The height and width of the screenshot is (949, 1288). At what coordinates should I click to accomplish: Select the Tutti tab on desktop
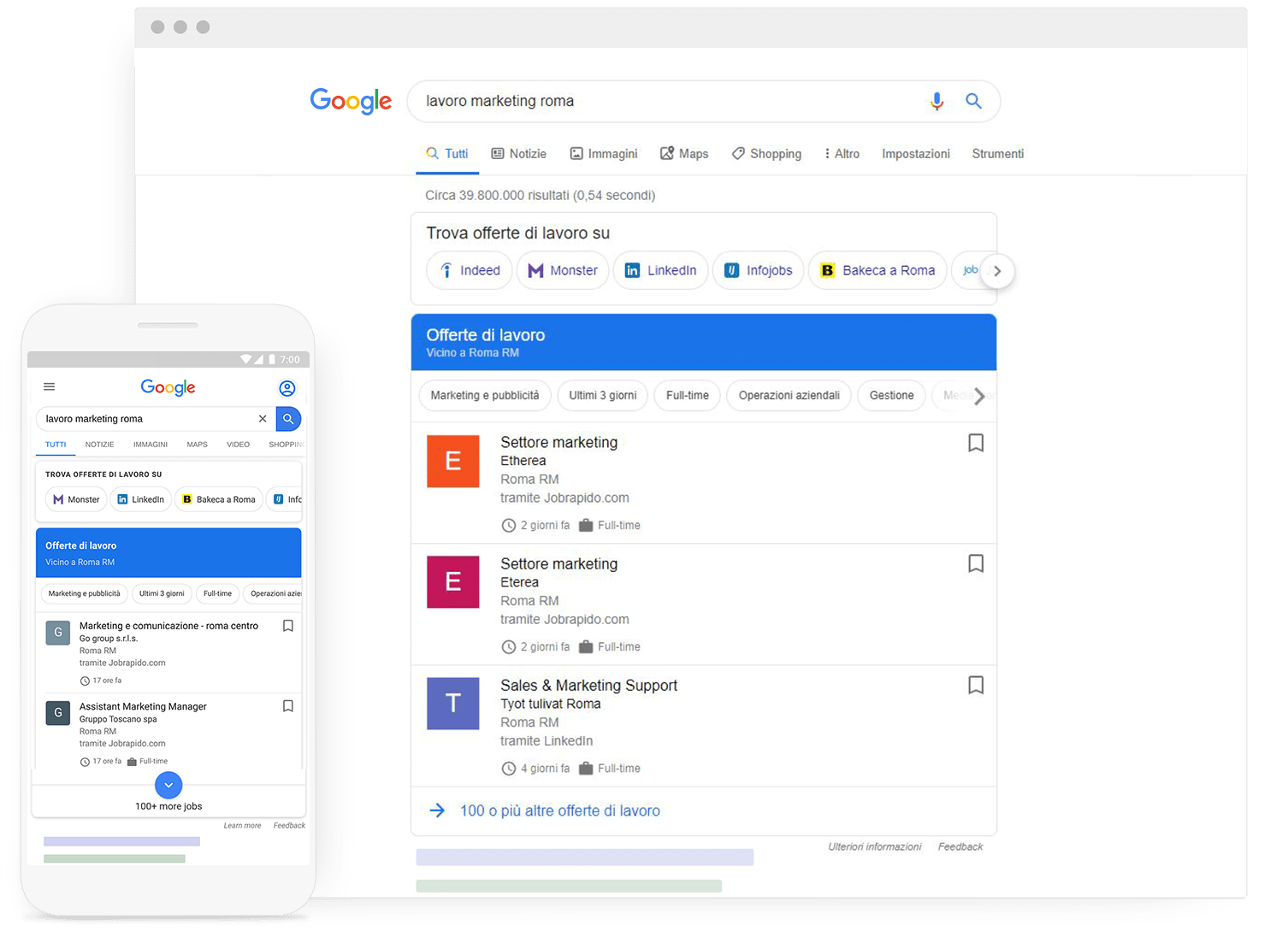pos(447,154)
